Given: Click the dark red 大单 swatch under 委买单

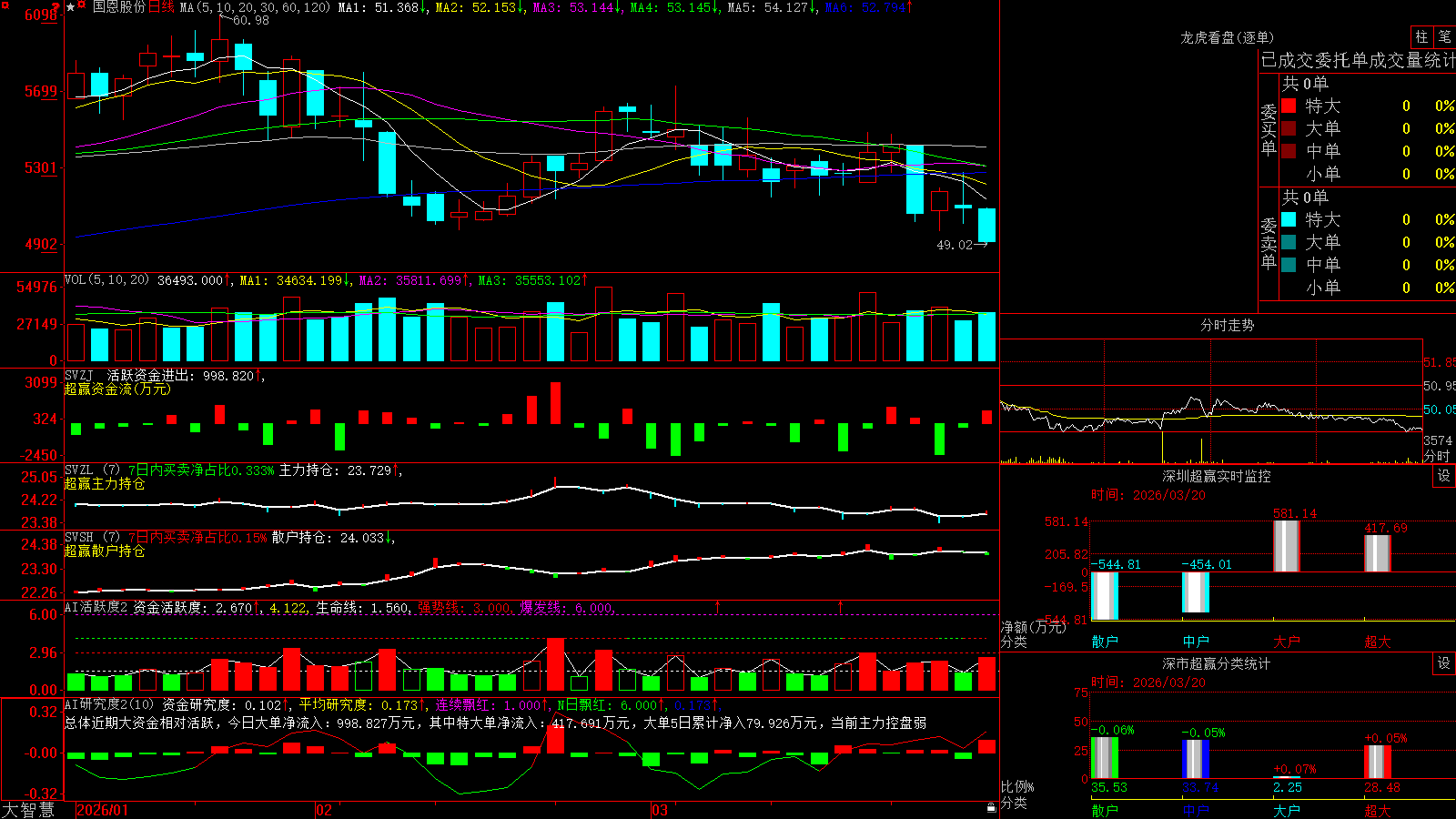Looking at the screenshot, I should [1289, 128].
